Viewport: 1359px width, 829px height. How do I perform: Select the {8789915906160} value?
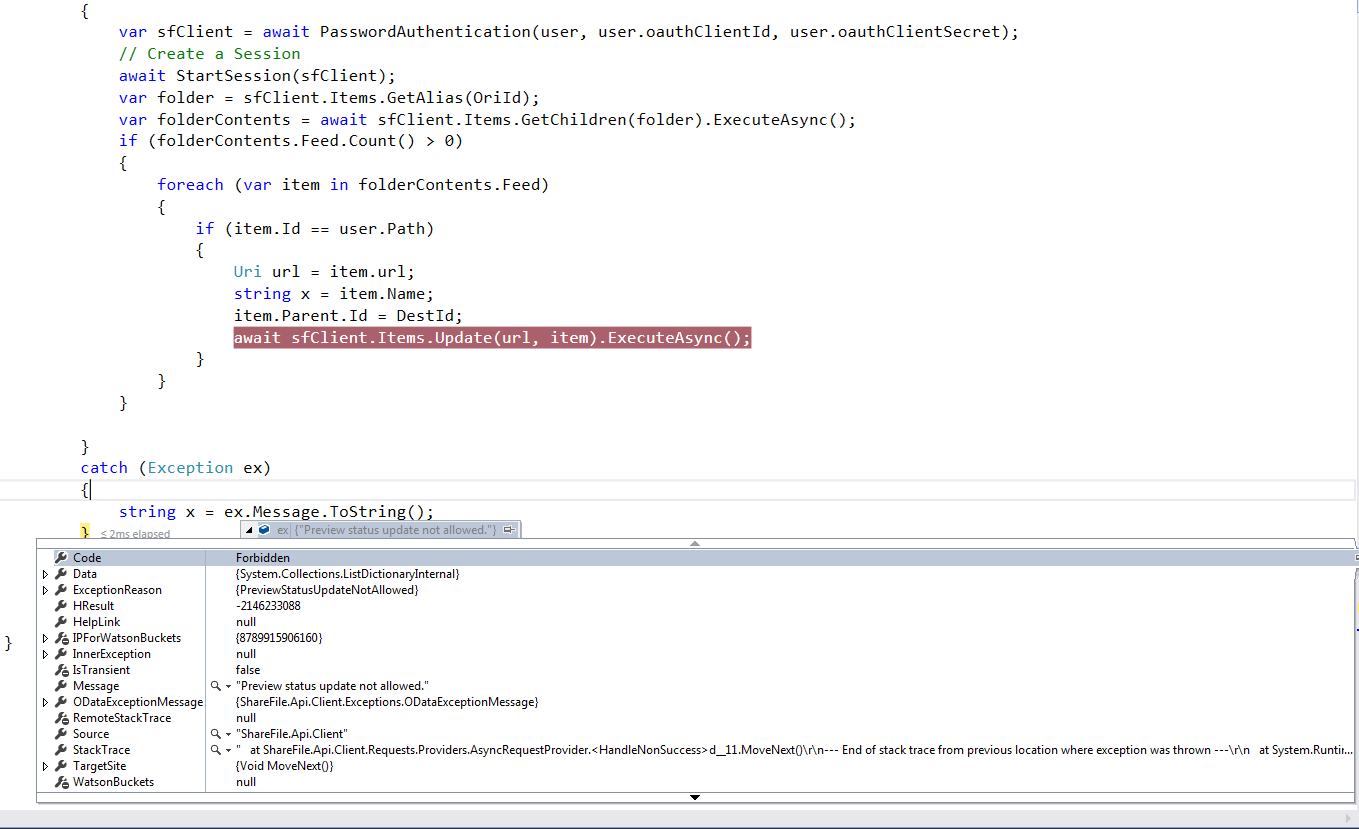click(279, 638)
